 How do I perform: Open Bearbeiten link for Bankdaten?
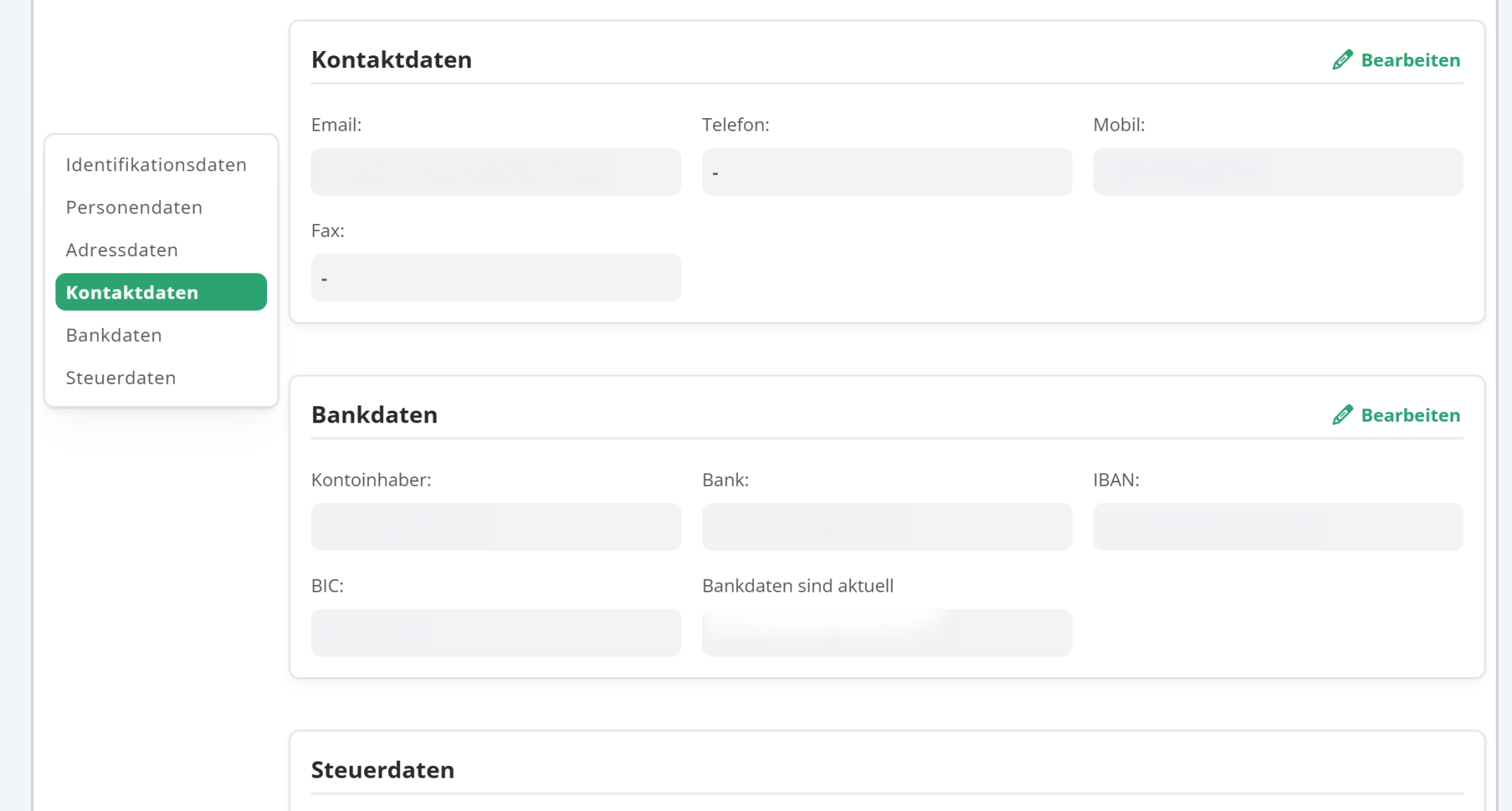[x=1409, y=415]
